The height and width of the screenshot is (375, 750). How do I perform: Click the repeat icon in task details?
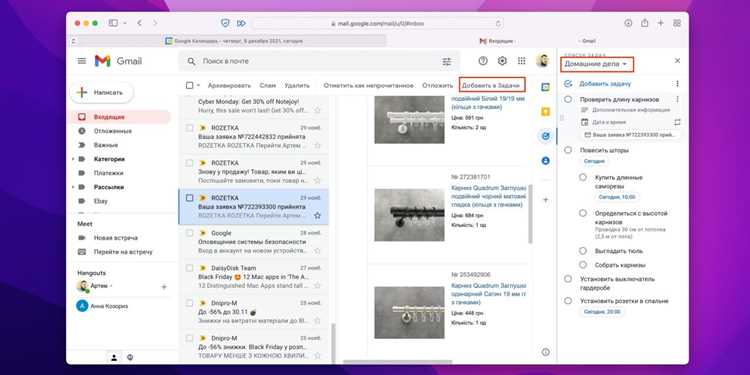click(677, 122)
